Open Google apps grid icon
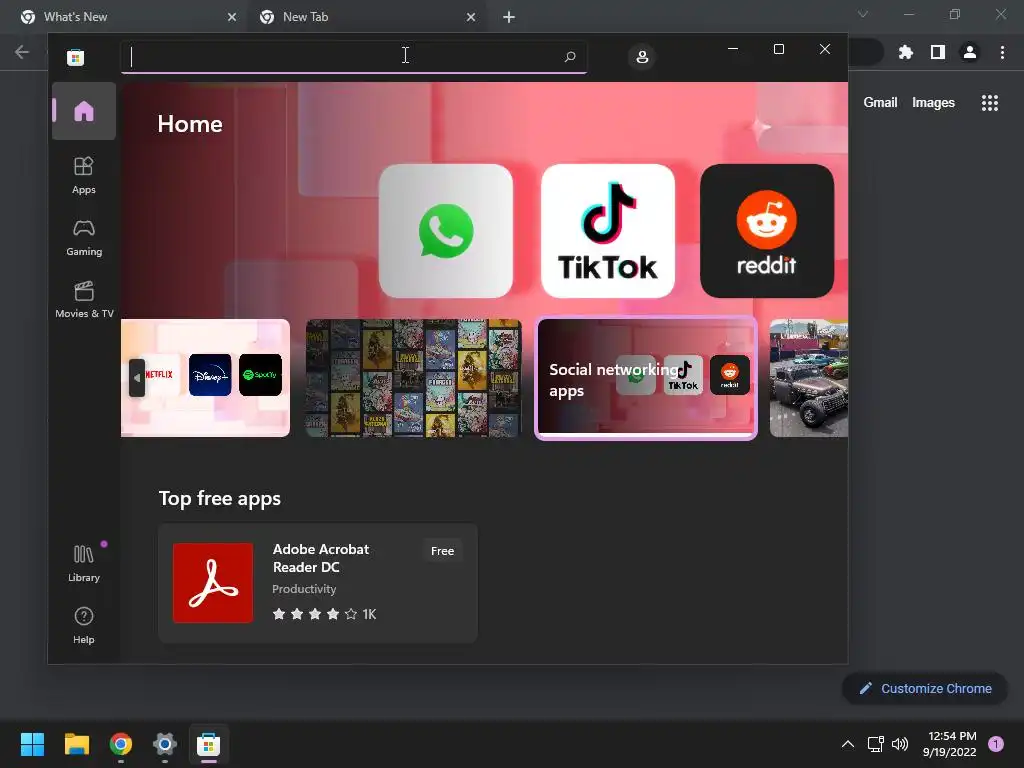The image size is (1024, 768). (x=990, y=103)
